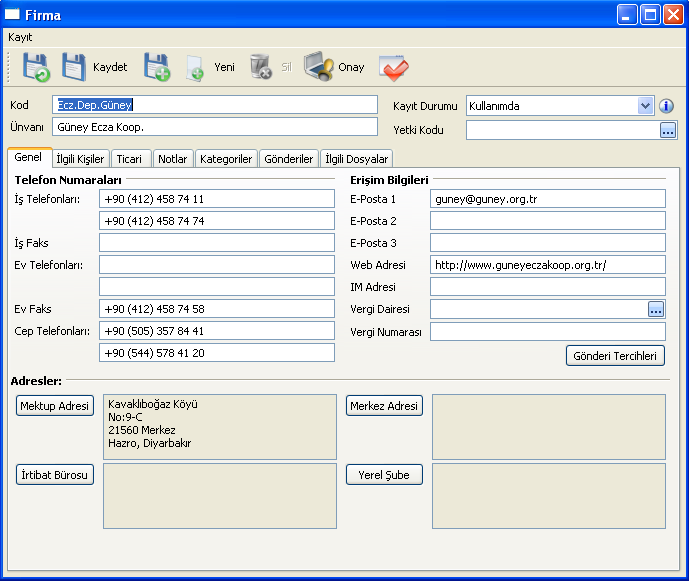
Task: Click the Yeni new document icon
Action: pos(195,68)
